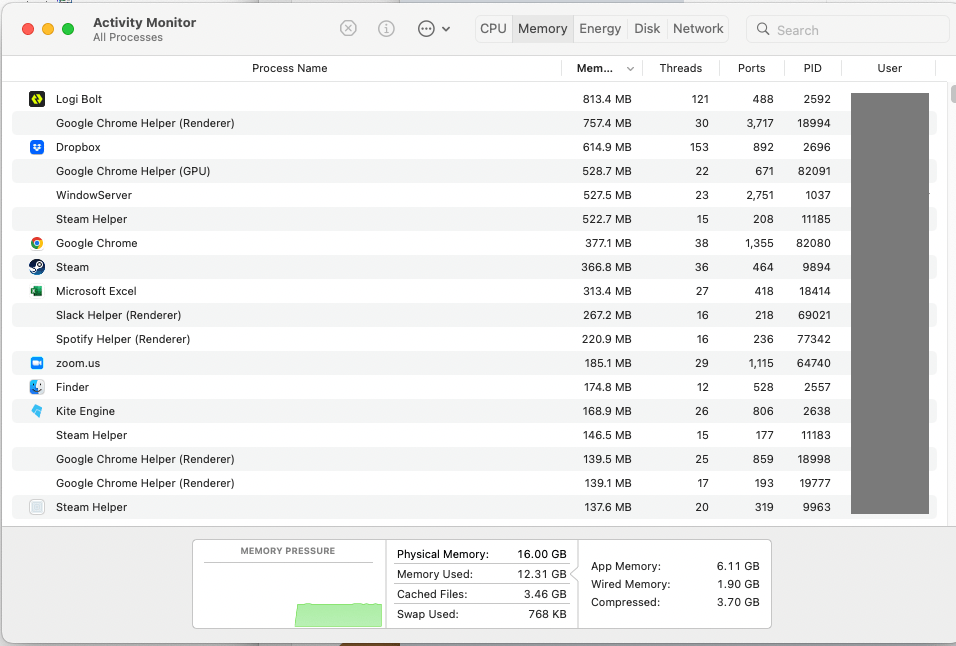956x646 pixels.
Task: Click the quit process X toolbar icon
Action: click(348, 28)
